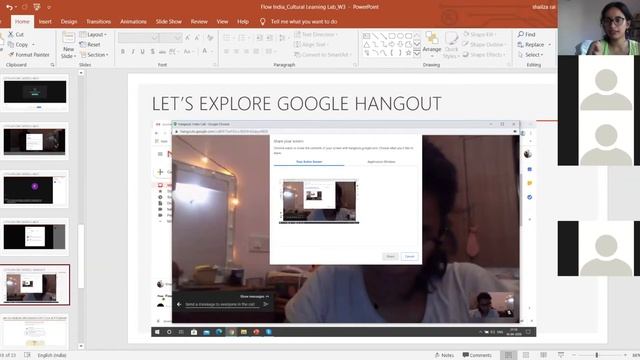640x360 pixels.
Task: Switch to the Home tab
Action: (x=22, y=22)
